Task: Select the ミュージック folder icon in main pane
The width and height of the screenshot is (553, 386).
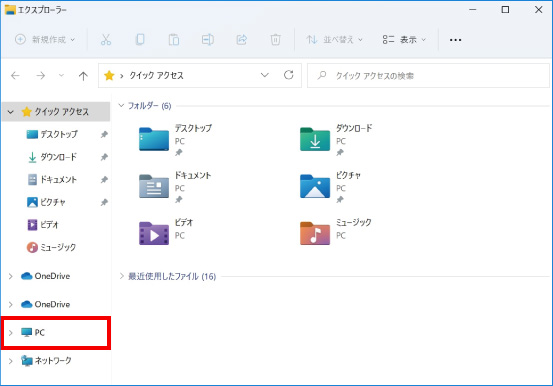Action: coord(315,233)
